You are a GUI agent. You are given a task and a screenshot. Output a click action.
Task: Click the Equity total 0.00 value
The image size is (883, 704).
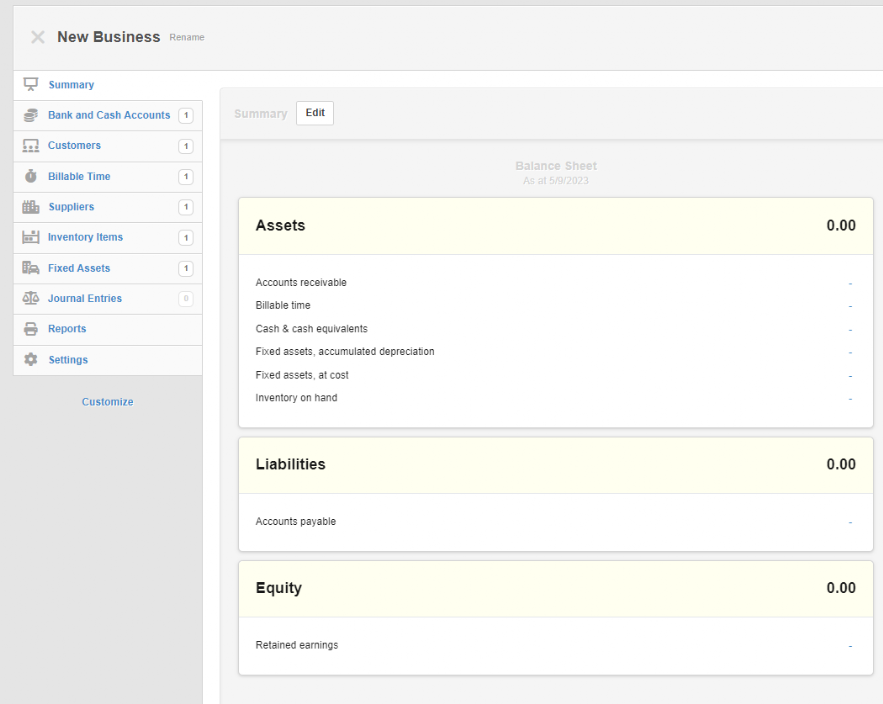click(841, 588)
